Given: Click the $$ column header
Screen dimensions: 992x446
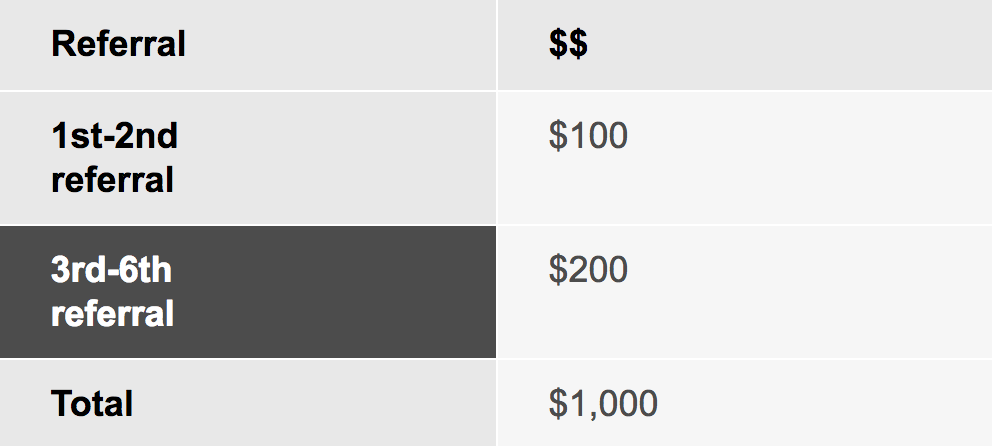Looking at the screenshot, I should tap(745, 44).
